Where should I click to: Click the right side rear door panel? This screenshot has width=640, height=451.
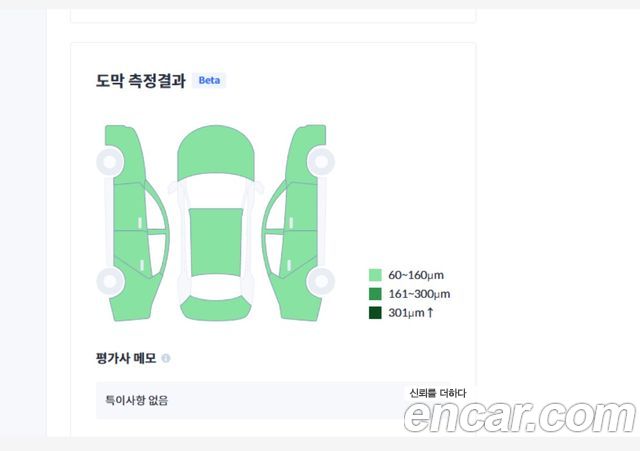300,251
